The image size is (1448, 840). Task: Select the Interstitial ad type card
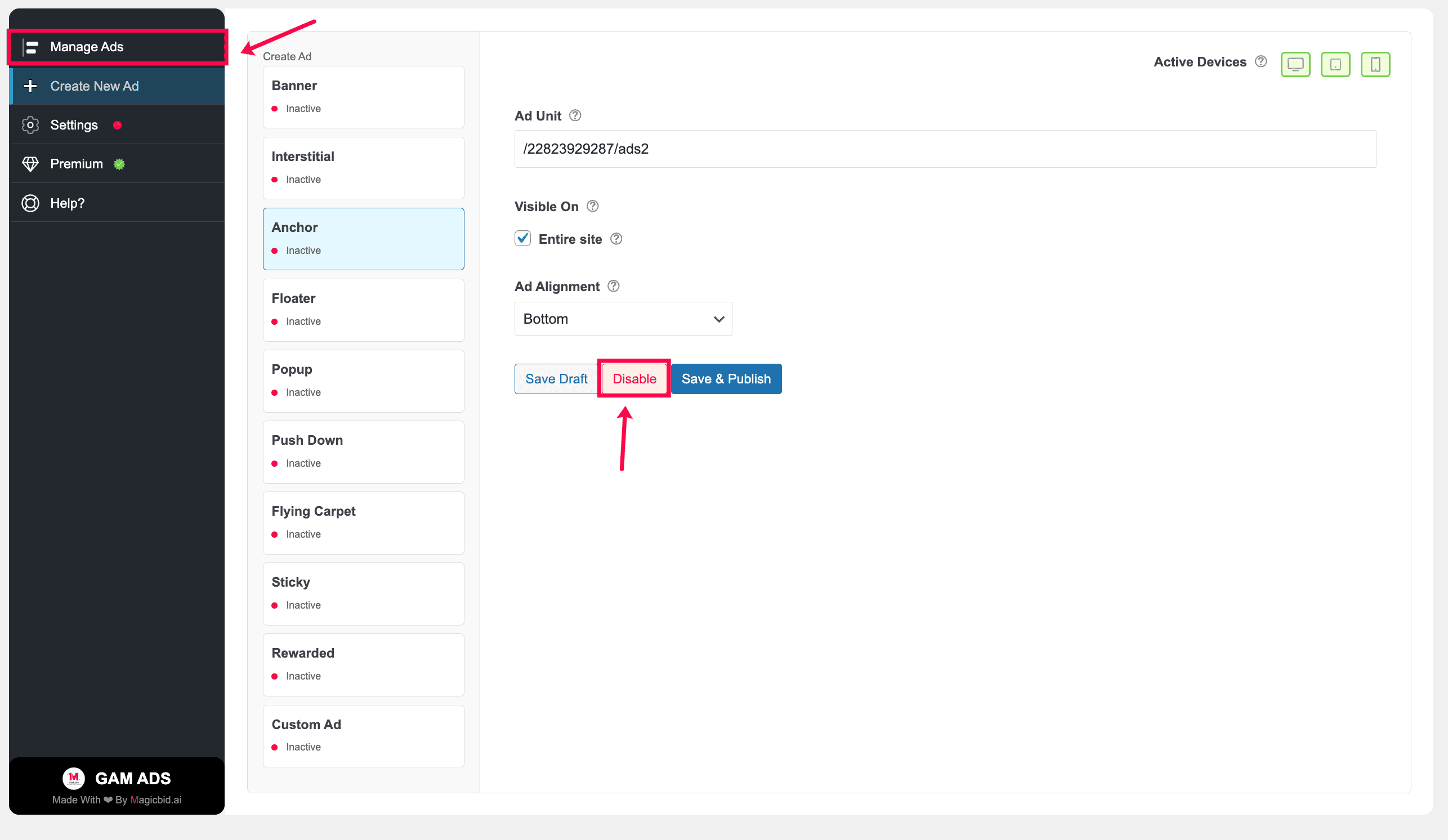pos(364,168)
